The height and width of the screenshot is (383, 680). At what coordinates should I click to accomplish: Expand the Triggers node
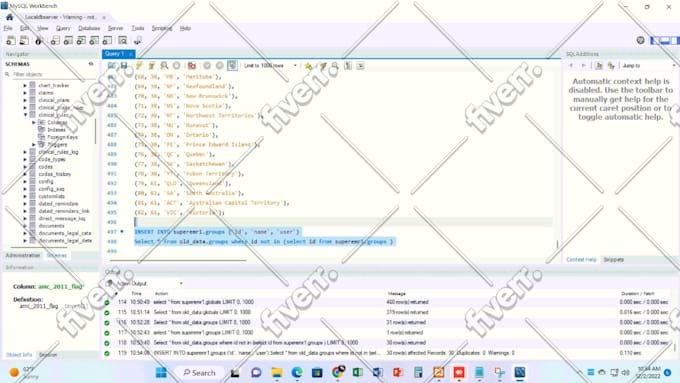pos(33,144)
